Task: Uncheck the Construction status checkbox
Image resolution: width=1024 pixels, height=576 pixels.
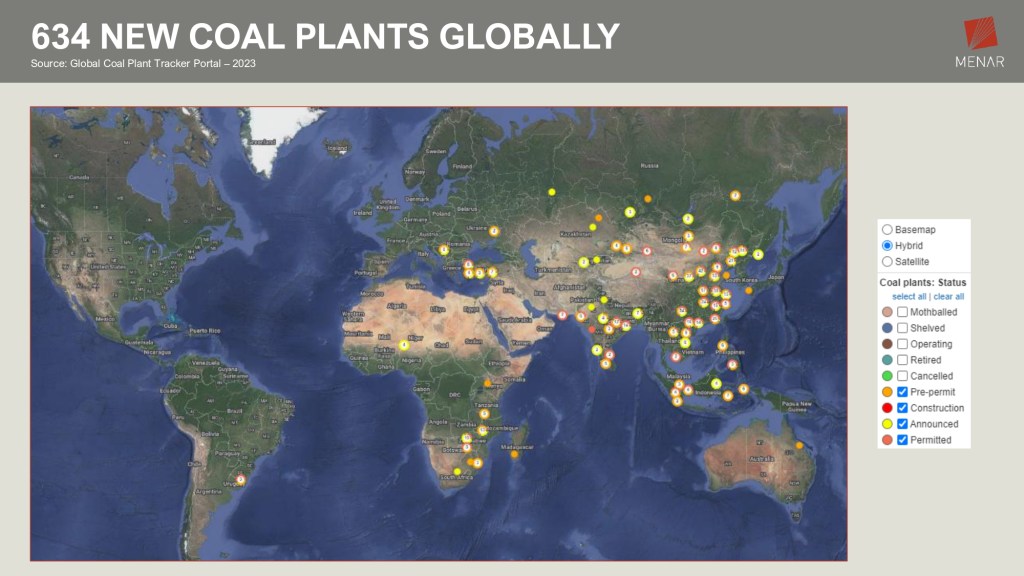Action: click(902, 408)
